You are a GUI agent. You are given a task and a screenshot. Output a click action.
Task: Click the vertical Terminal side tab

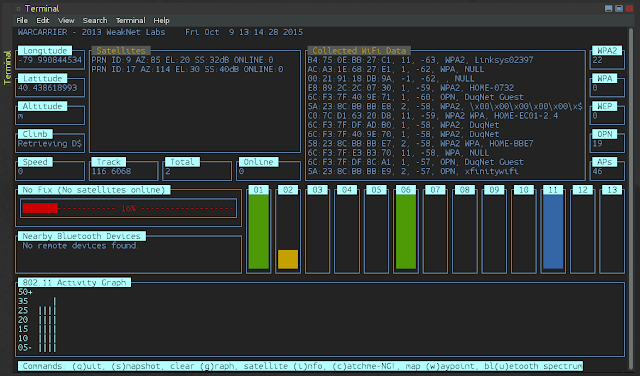(x=7, y=68)
